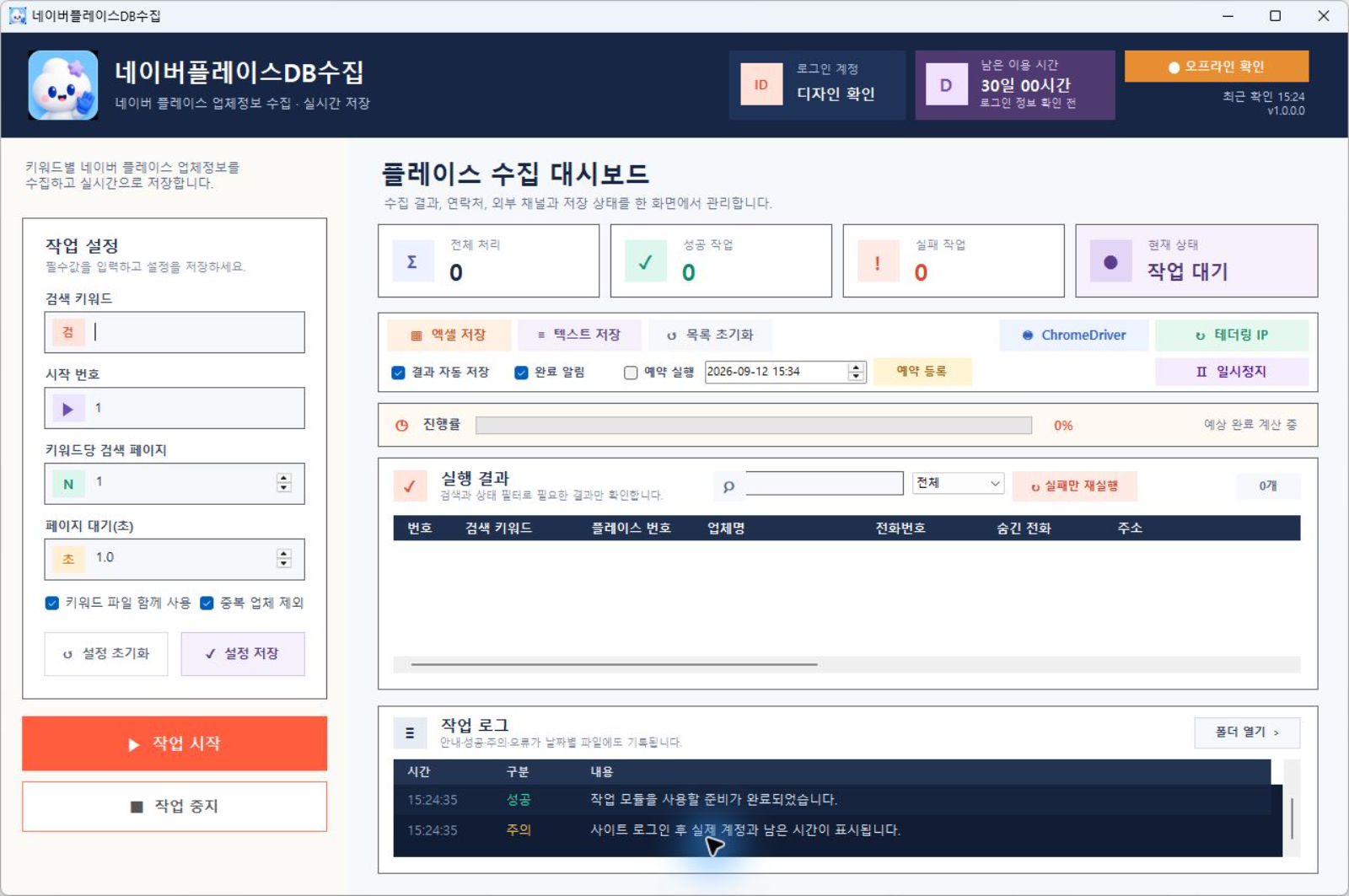Click the play arrow icon under 시작 번호
Image resolution: width=1349 pixels, height=896 pixels.
[x=67, y=409]
